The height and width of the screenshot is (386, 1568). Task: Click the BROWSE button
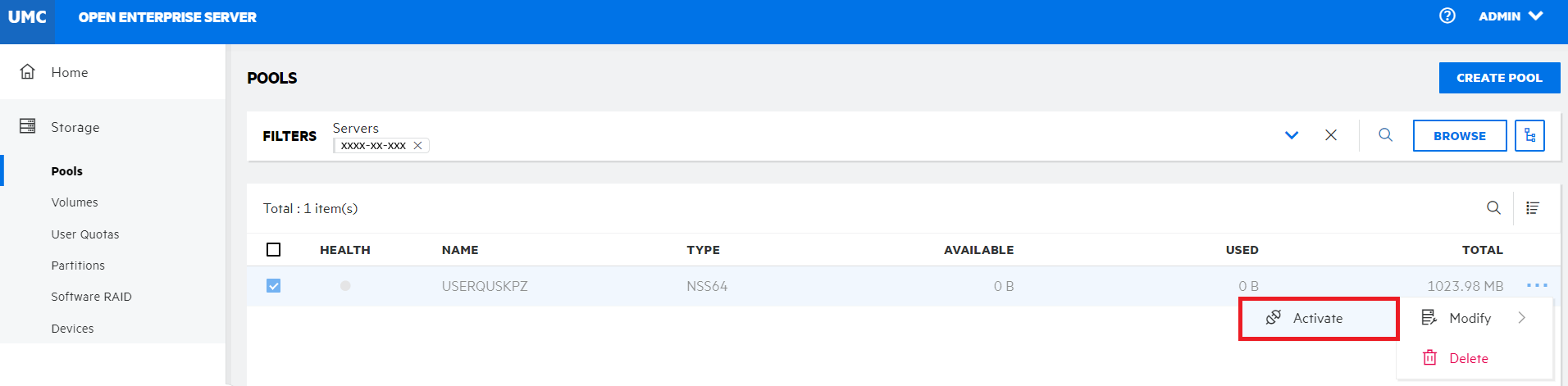1460,136
